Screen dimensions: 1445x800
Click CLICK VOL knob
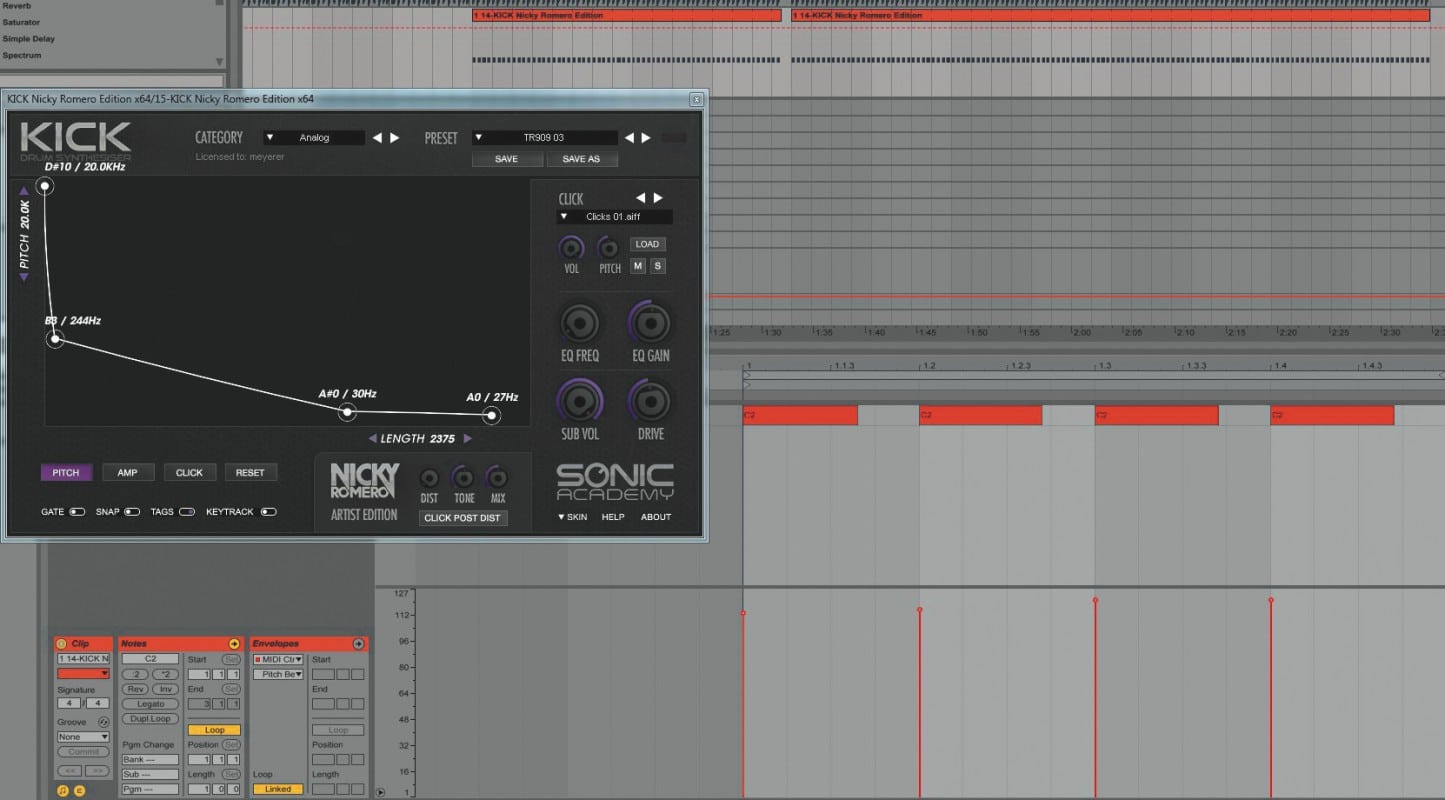pos(571,247)
